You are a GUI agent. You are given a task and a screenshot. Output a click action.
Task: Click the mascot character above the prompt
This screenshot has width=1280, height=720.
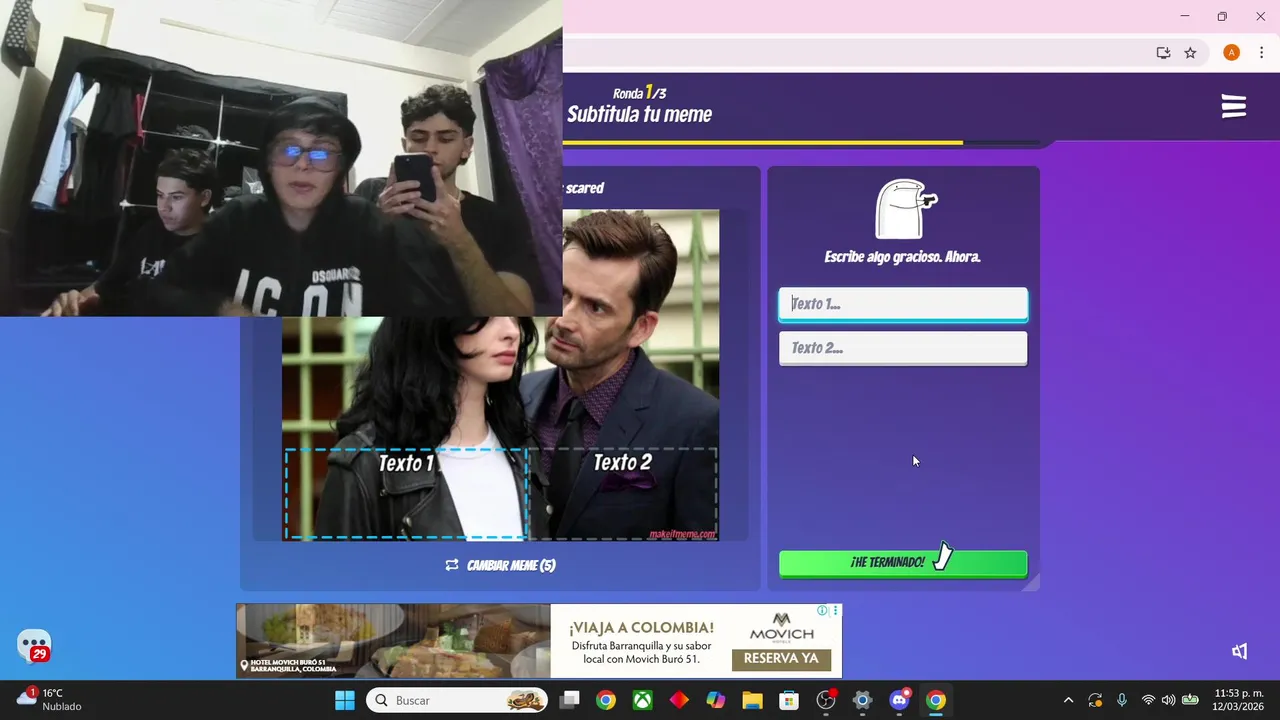click(x=904, y=209)
